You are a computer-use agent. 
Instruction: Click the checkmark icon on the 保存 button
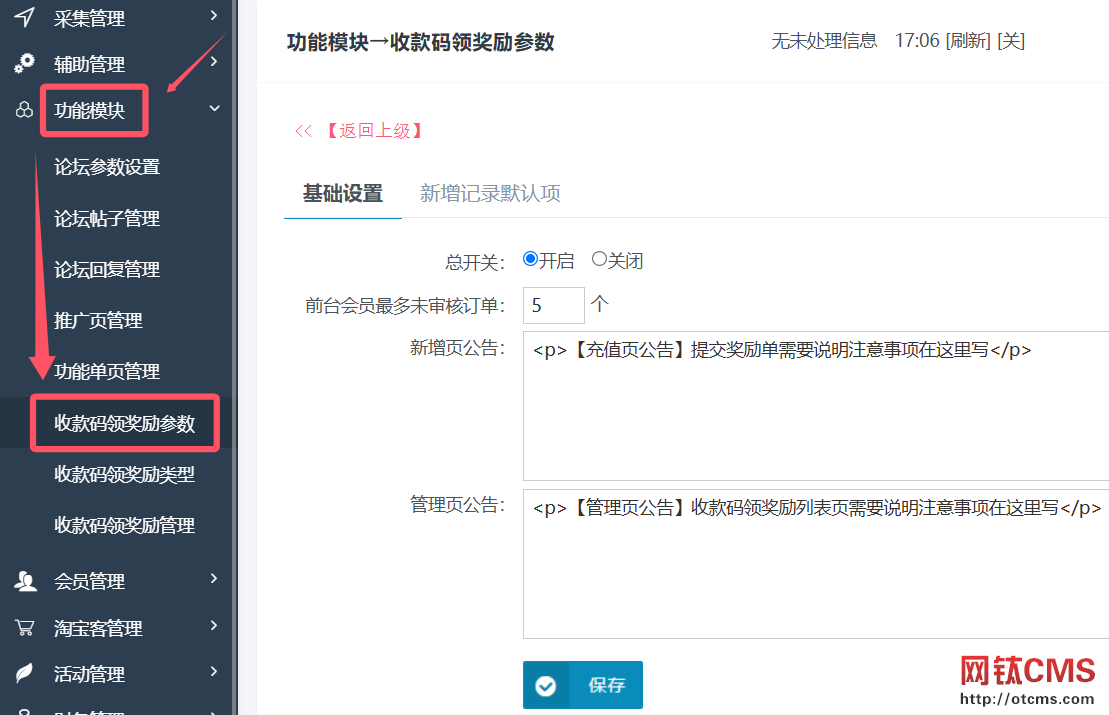(x=546, y=685)
